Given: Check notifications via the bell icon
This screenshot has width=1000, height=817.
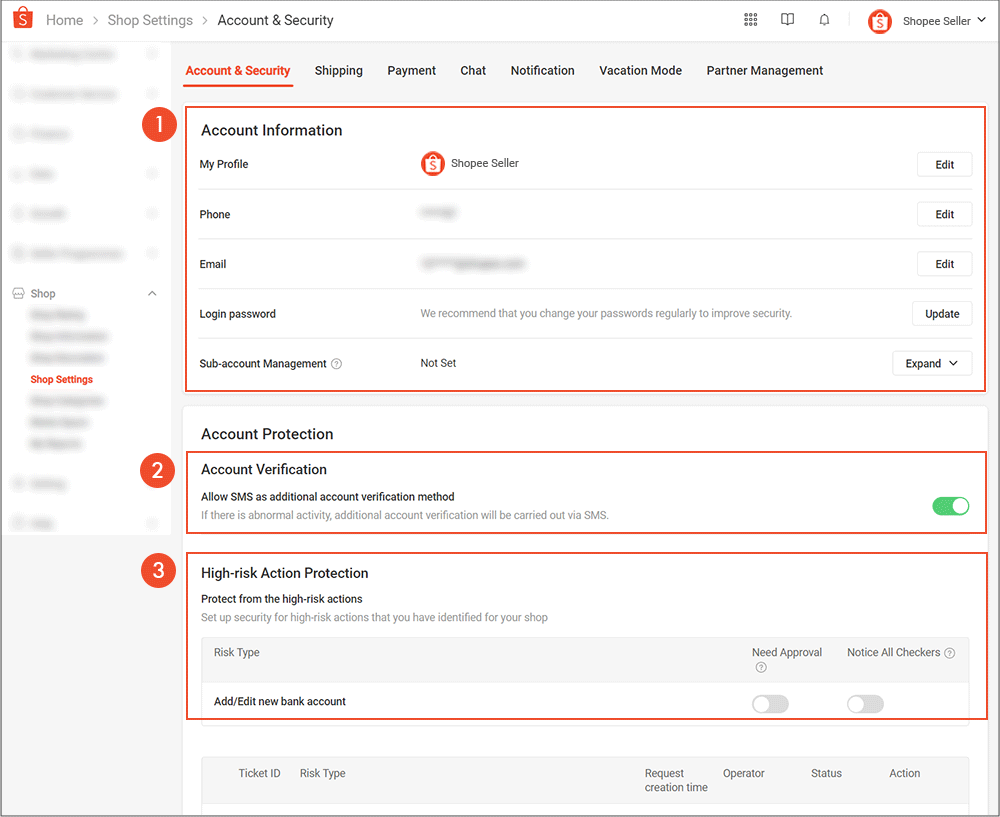Looking at the screenshot, I should (x=824, y=19).
